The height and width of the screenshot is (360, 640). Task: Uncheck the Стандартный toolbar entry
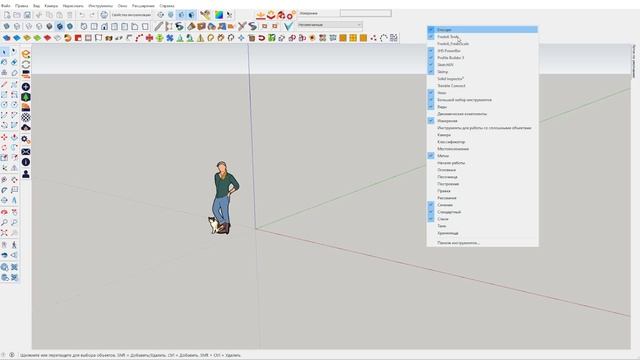point(482,212)
